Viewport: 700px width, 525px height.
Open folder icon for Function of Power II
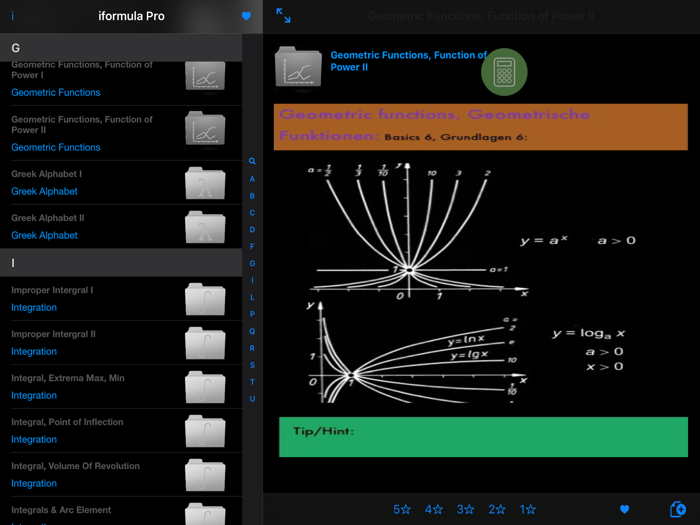point(205,129)
